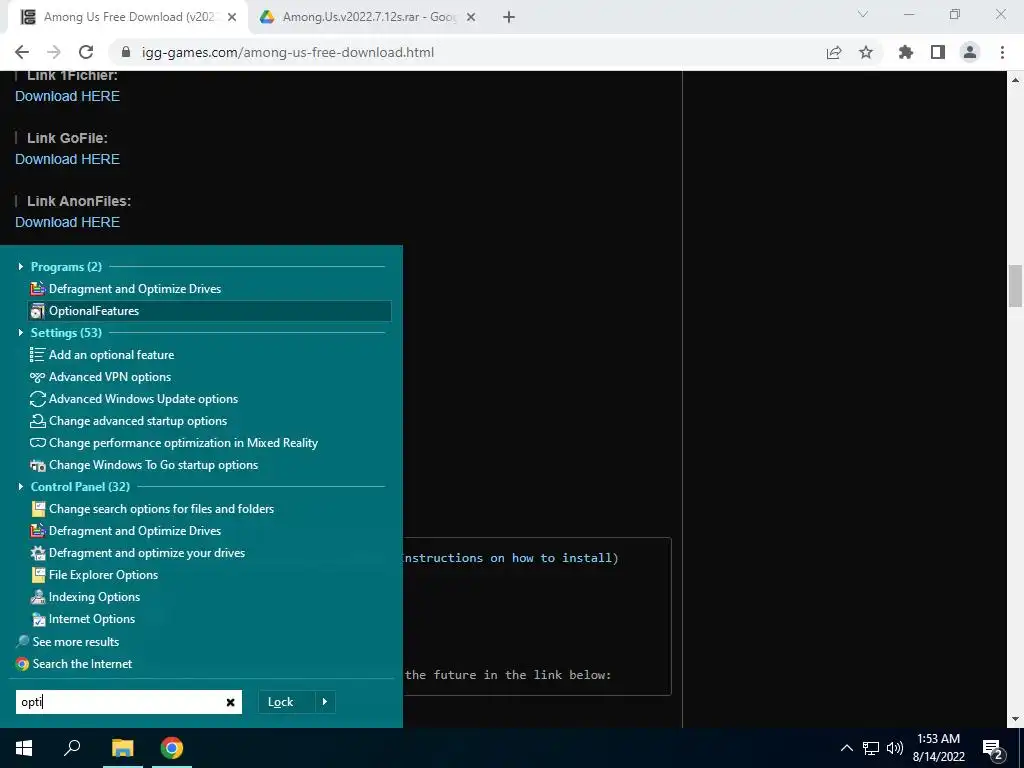Open taskbar search magnifier

[72, 748]
